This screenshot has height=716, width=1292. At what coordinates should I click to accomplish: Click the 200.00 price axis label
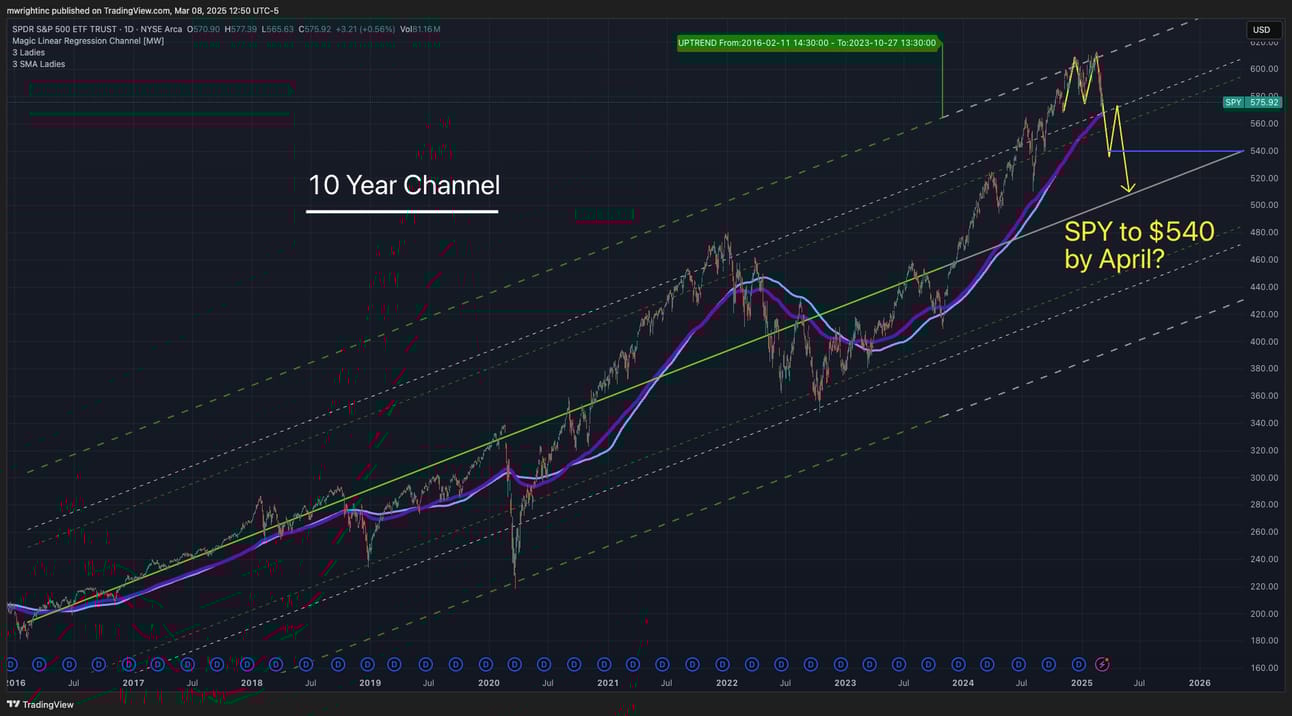[x=1264, y=614]
